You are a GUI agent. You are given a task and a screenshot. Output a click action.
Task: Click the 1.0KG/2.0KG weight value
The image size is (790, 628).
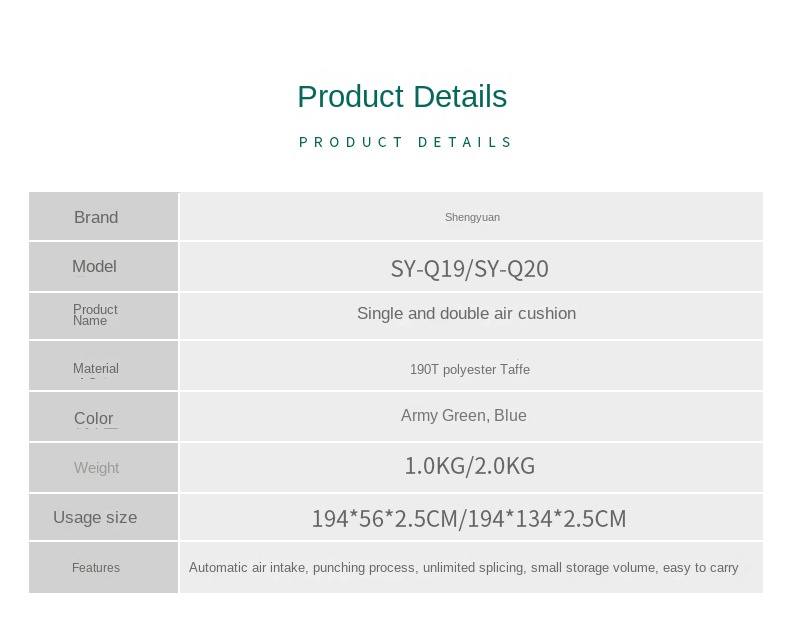tap(469, 466)
